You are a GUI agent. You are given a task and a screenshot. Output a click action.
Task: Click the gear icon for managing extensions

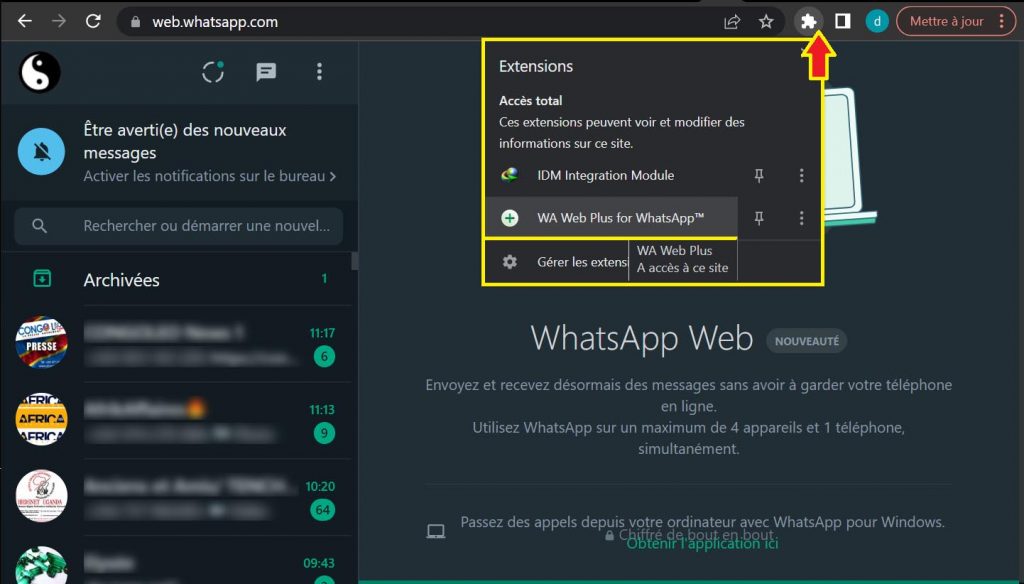[509, 262]
